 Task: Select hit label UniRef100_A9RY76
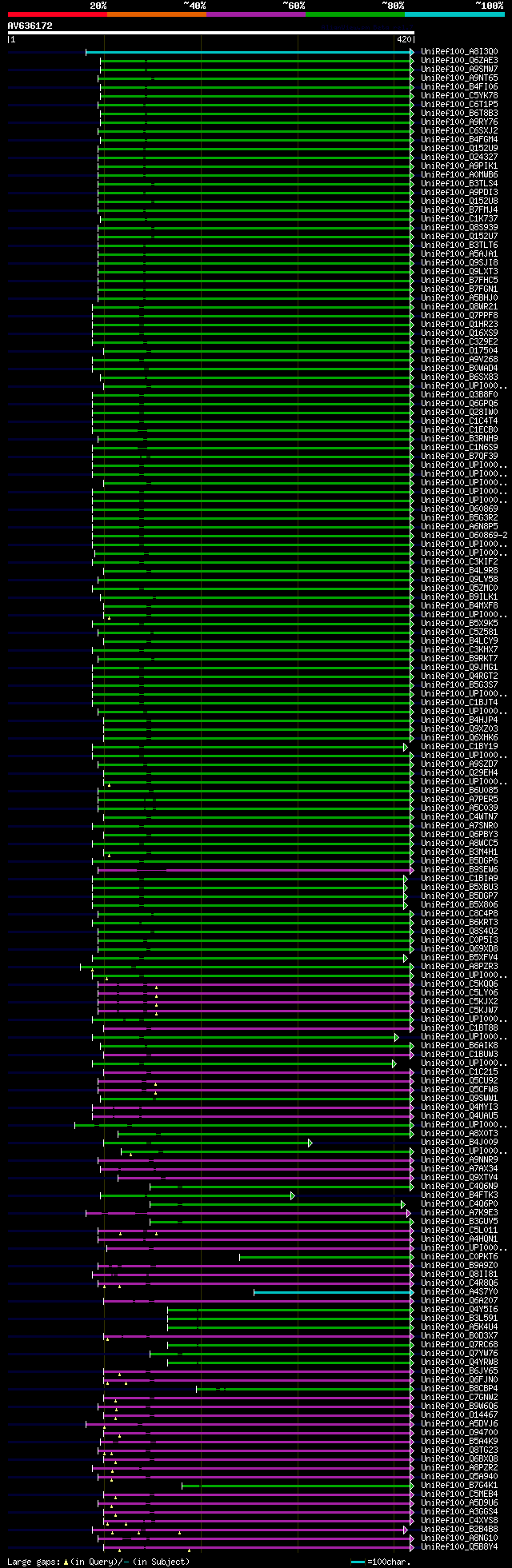click(x=459, y=122)
